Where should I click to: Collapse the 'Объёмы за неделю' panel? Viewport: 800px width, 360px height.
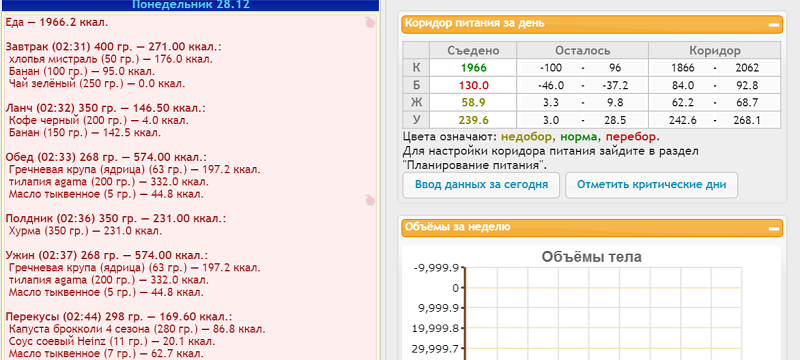coord(774,228)
